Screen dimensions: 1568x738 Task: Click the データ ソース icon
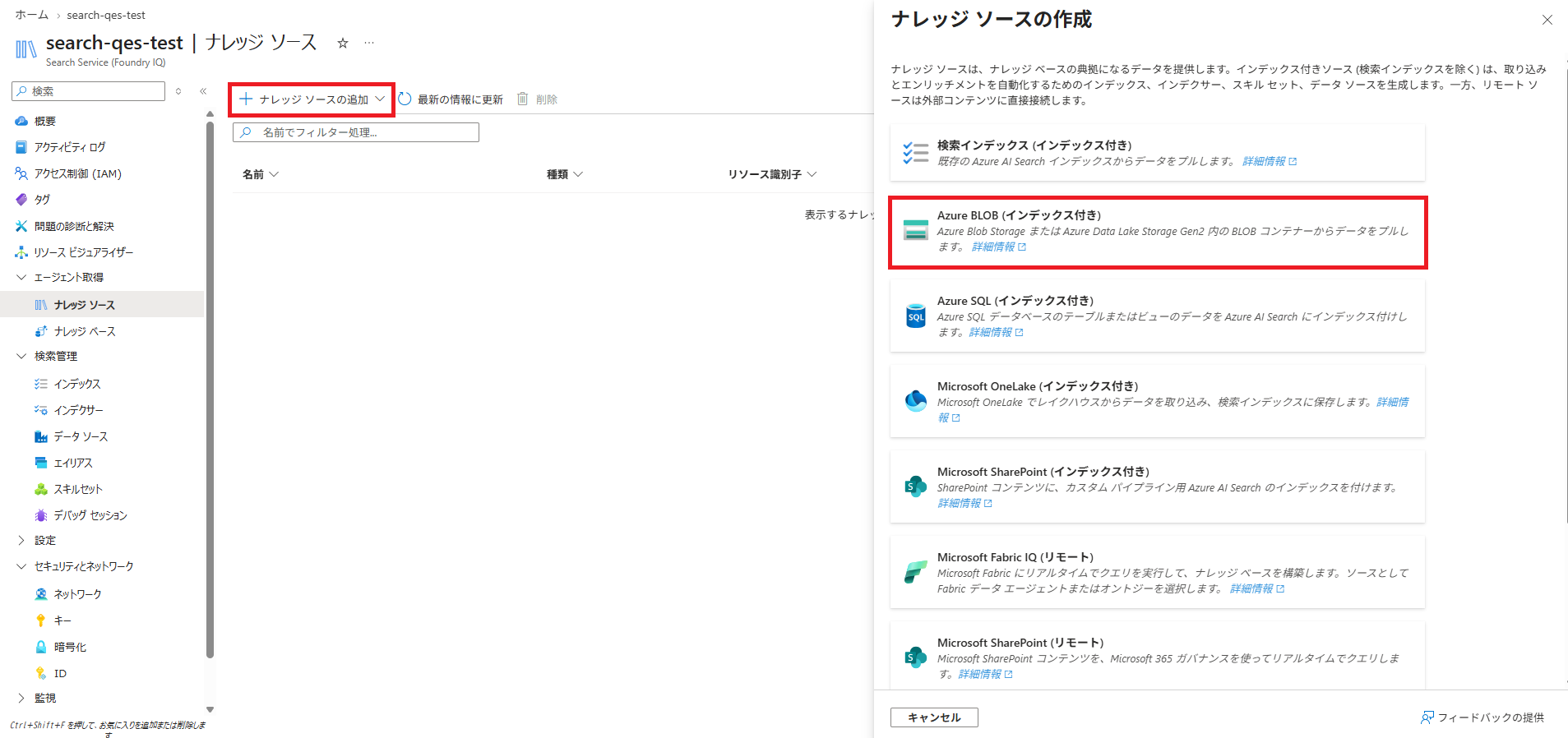click(x=41, y=436)
